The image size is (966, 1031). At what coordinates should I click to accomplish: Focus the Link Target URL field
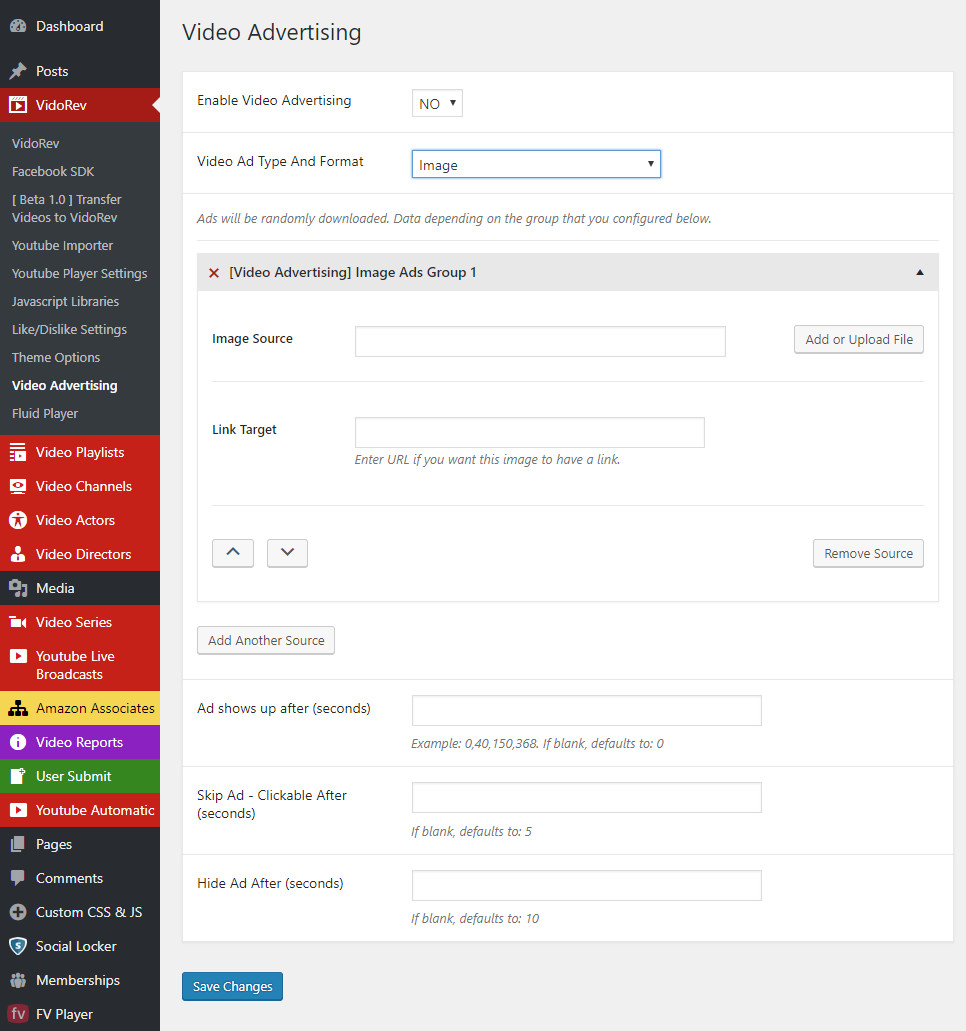coord(530,433)
